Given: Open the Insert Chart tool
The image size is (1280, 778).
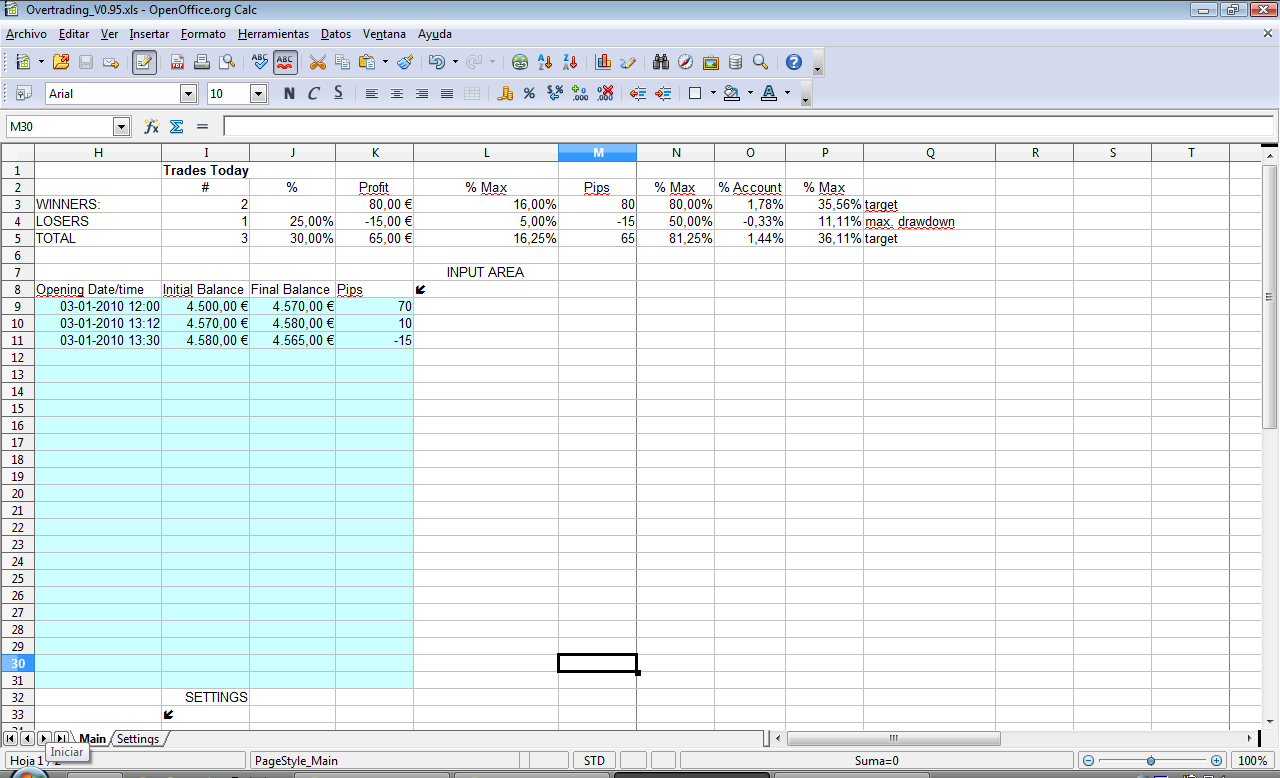Looking at the screenshot, I should 603,62.
